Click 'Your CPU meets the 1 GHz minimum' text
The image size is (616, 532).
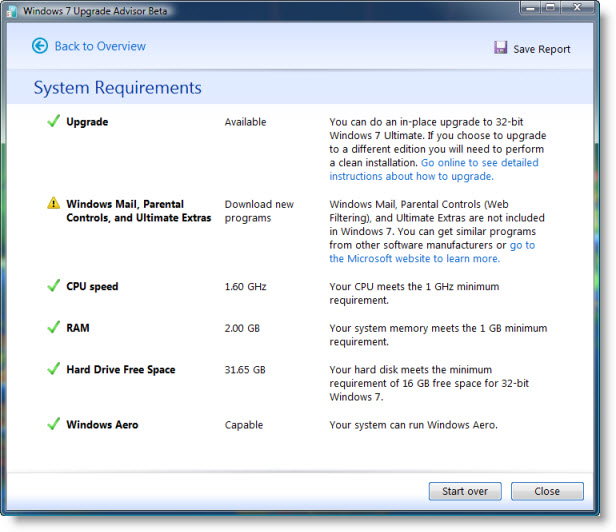click(x=414, y=287)
